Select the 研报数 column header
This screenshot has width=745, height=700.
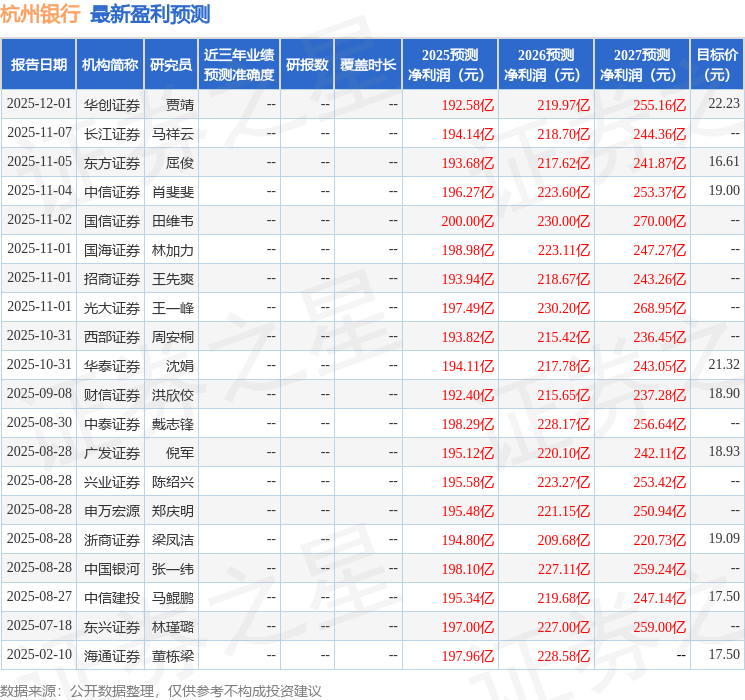coord(307,65)
